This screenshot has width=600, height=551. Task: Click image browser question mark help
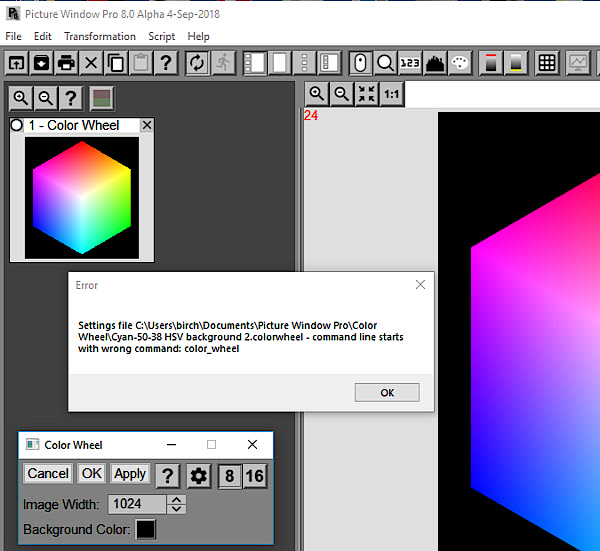[x=70, y=98]
